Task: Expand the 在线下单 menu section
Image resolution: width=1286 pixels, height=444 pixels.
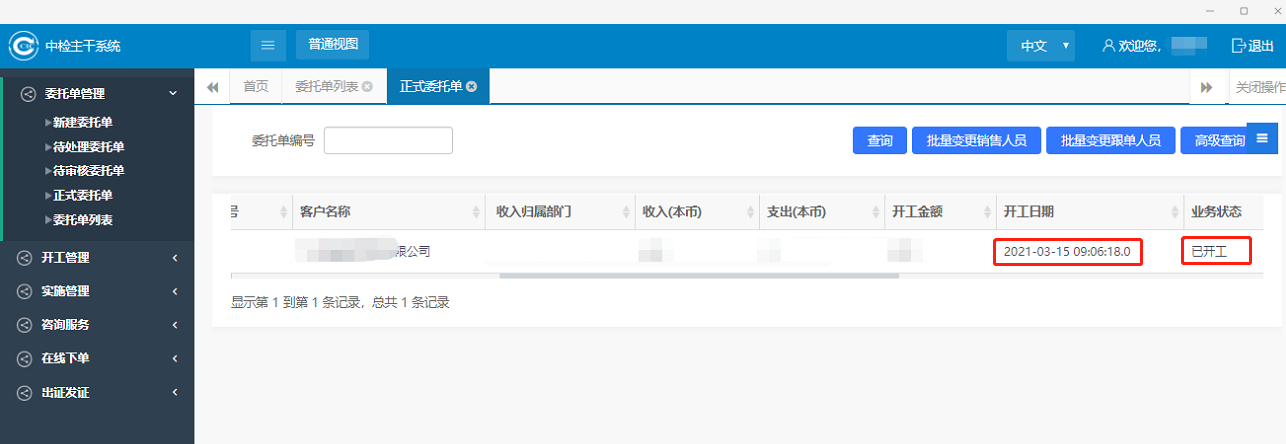Action: [97, 358]
